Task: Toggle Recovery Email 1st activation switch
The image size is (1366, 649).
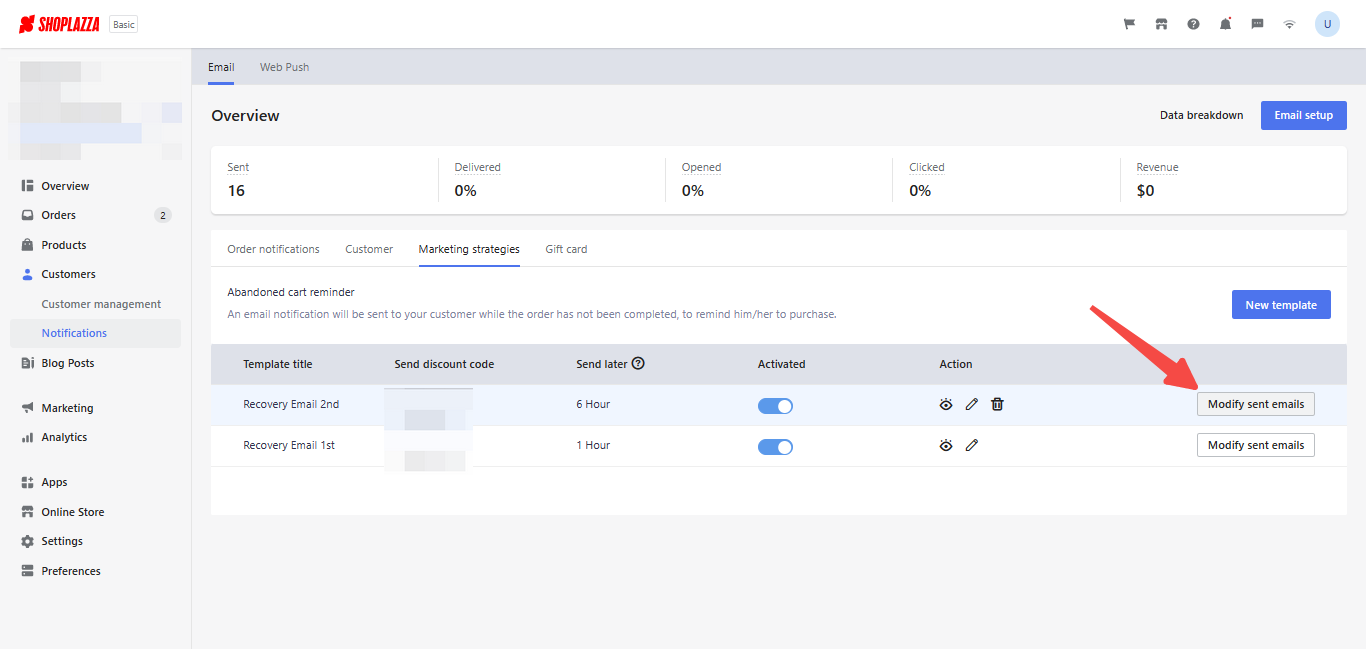Action: [x=775, y=446]
